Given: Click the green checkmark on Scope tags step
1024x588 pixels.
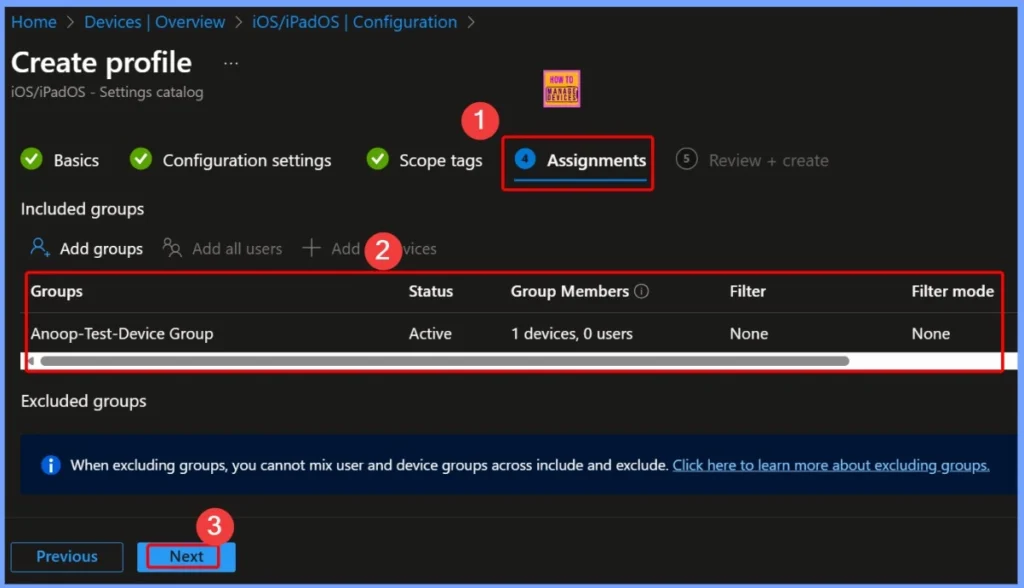Looking at the screenshot, I should [377, 159].
